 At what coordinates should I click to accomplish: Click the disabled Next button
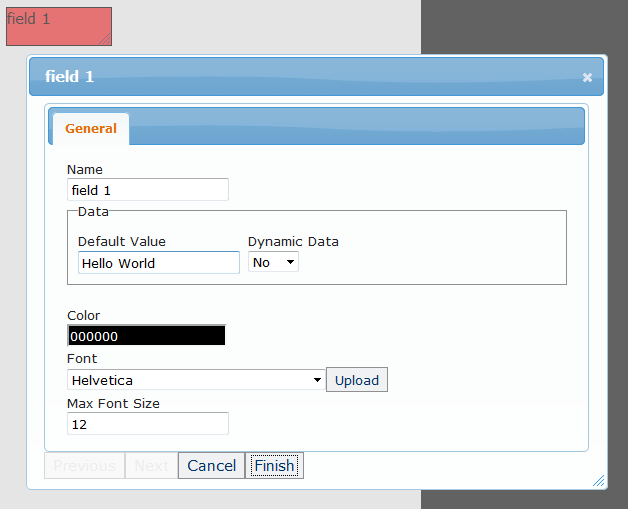151,465
